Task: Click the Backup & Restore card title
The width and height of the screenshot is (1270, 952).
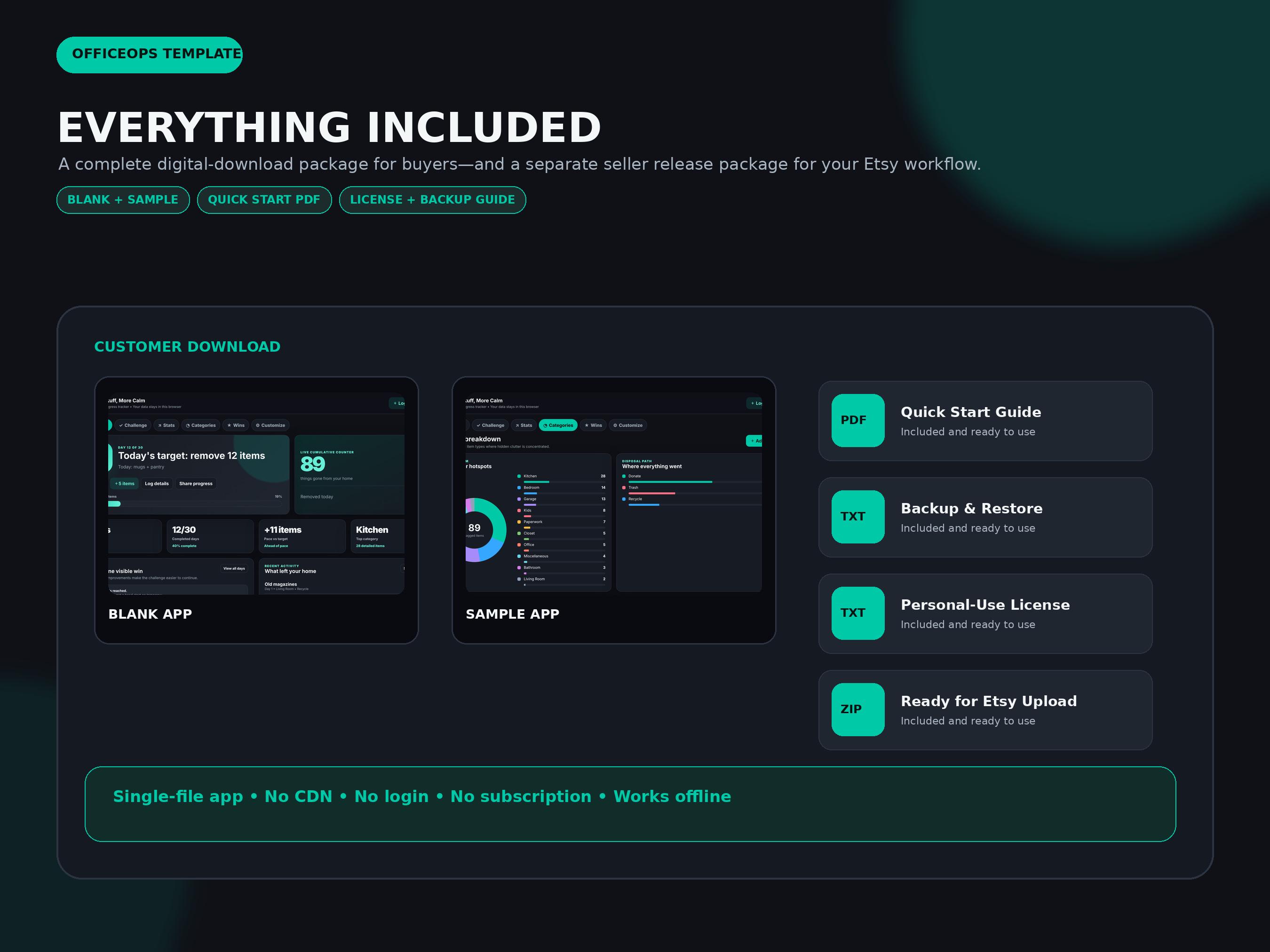Action: pyautogui.click(x=971, y=508)
